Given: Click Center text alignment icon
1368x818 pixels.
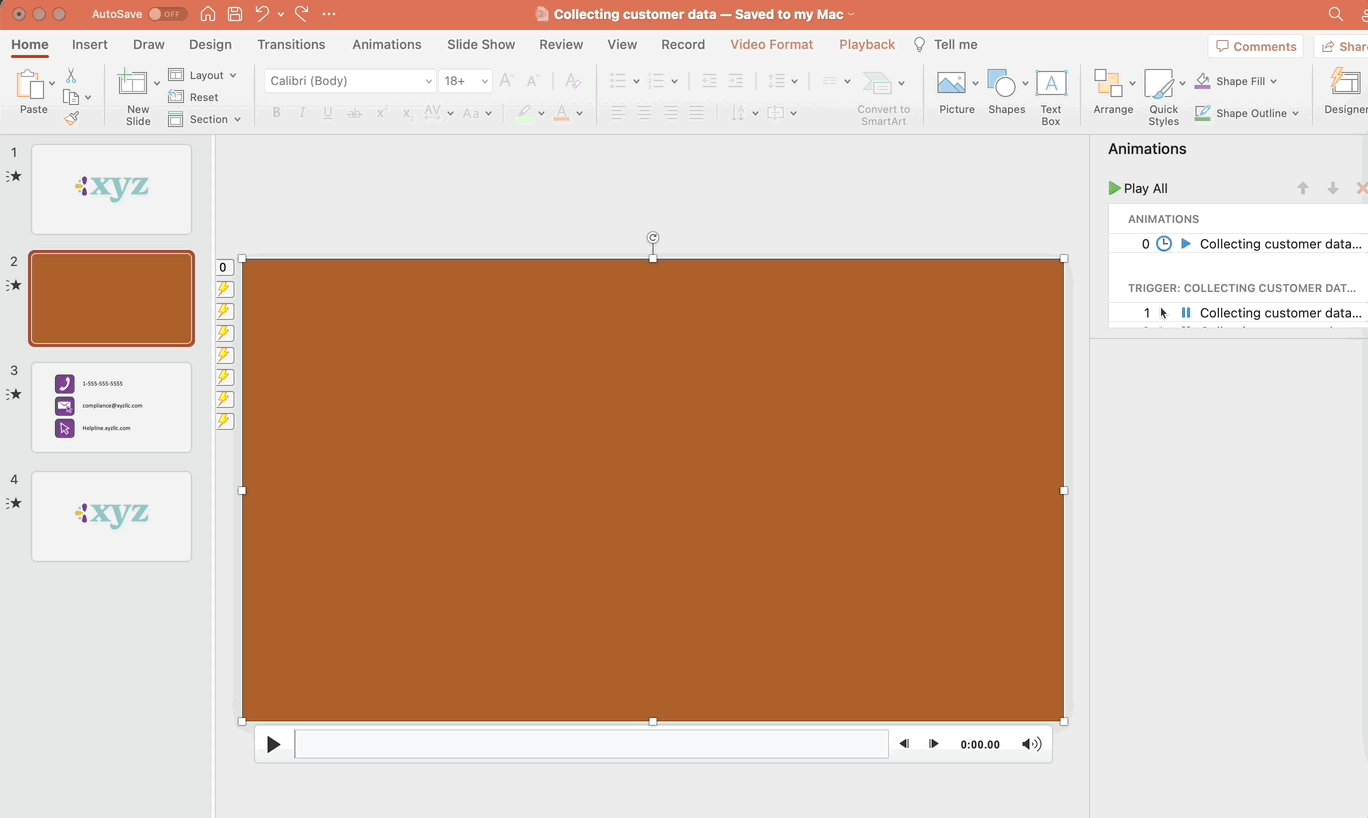Looking at the screenshot, I should [644, 113].
